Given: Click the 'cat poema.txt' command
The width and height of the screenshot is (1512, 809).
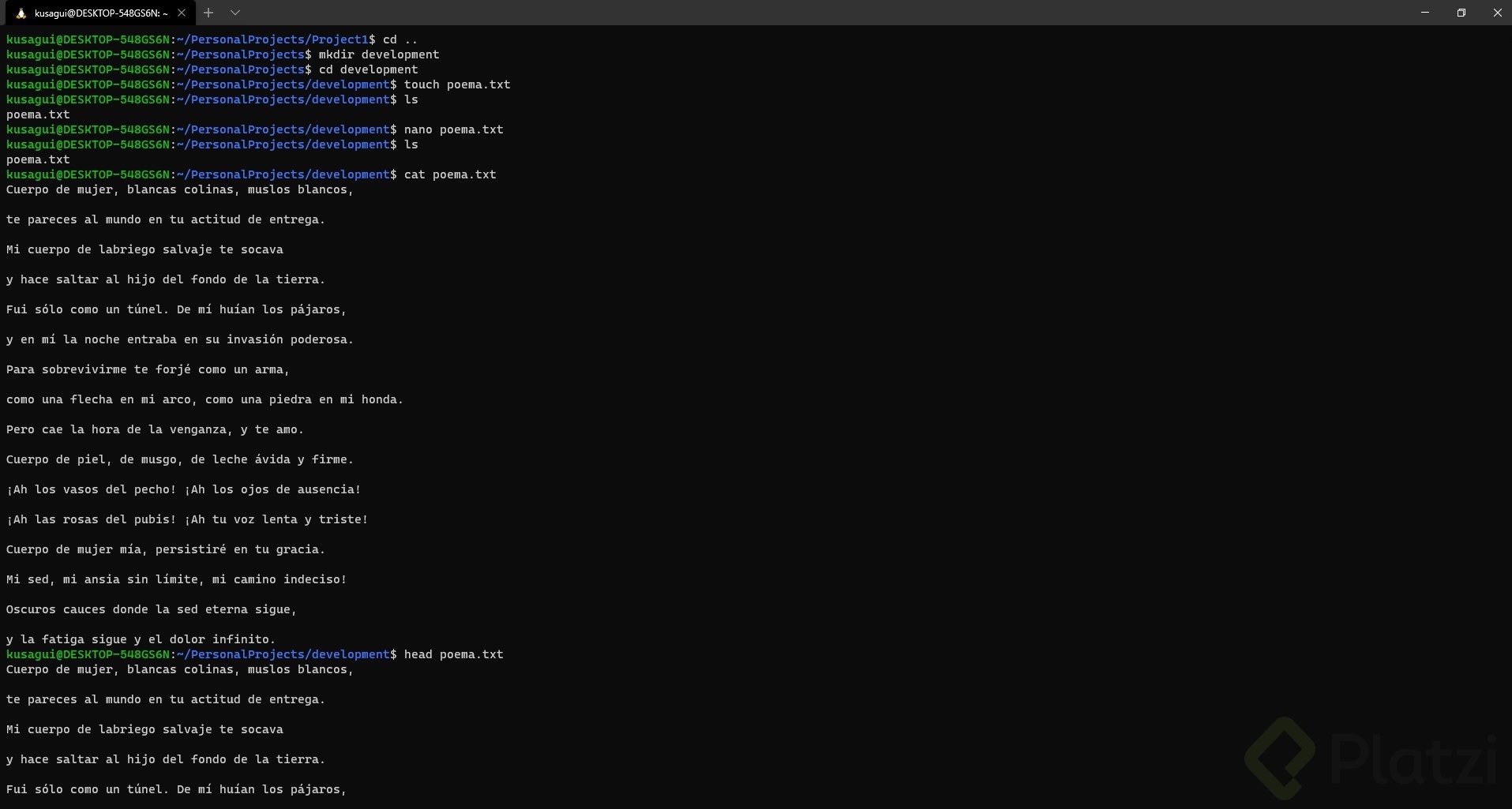Looking at the screenshot, I should pos(450,174).
